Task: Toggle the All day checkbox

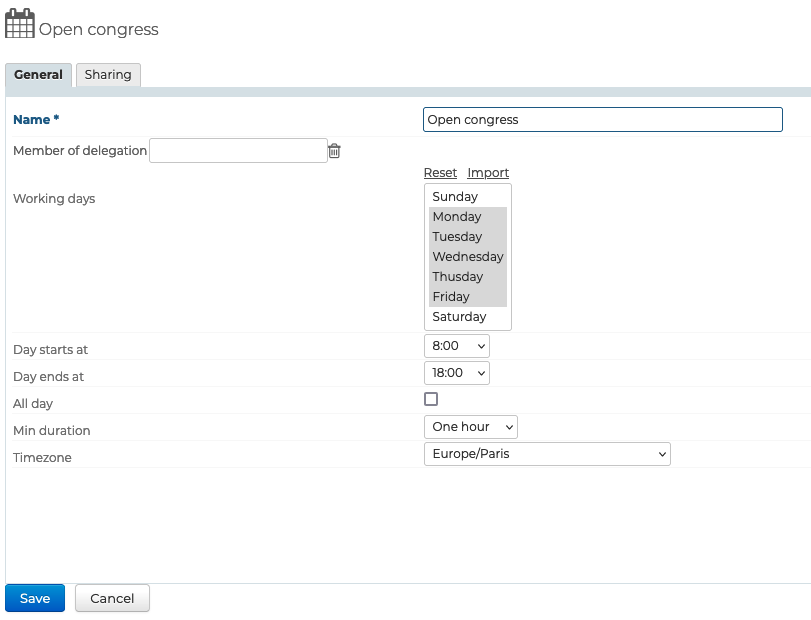Action: point(431,399)
